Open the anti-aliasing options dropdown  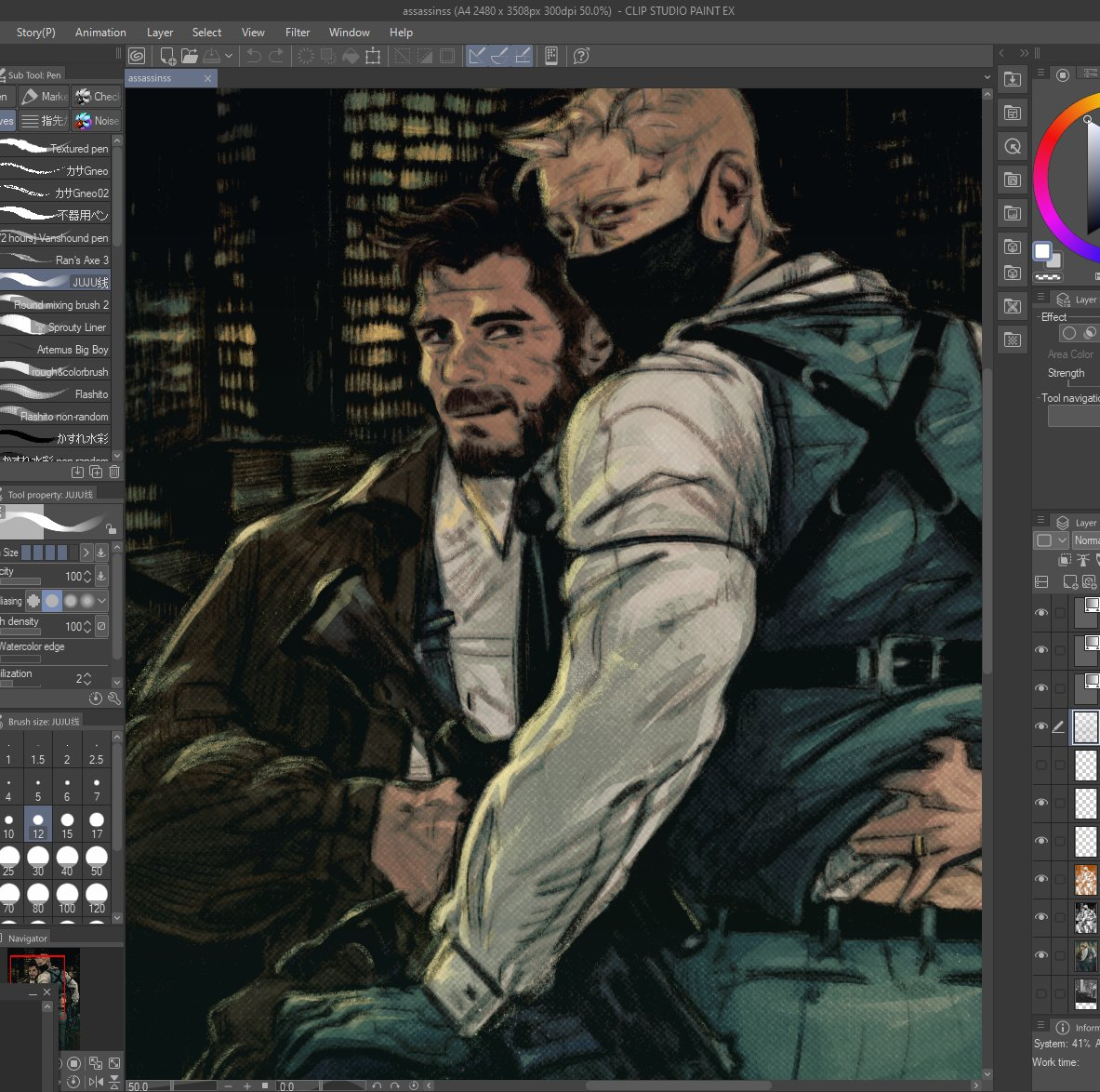[x=101, y=601]
